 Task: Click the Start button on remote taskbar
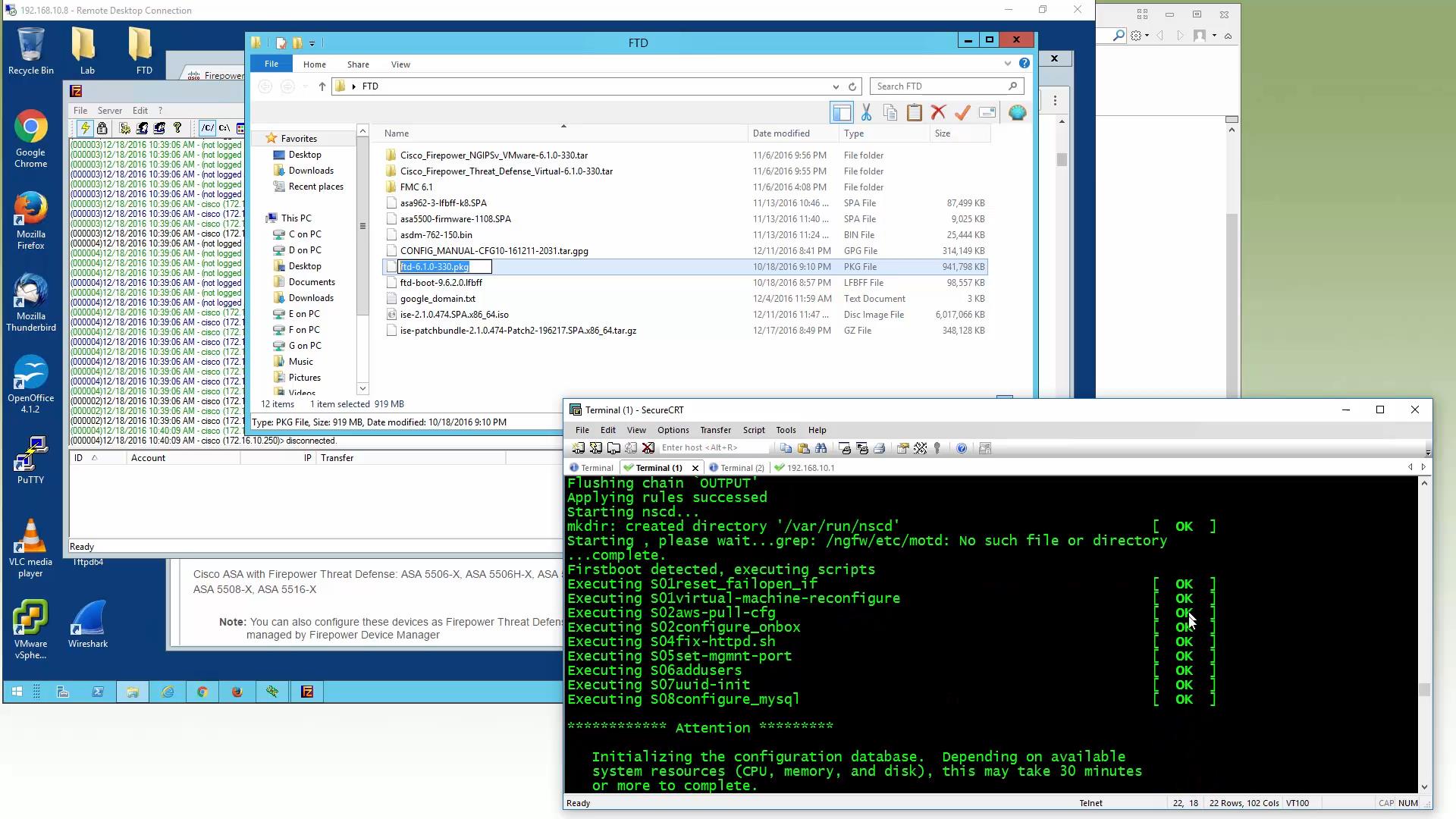pyautogui.click(x=17, y=692)
